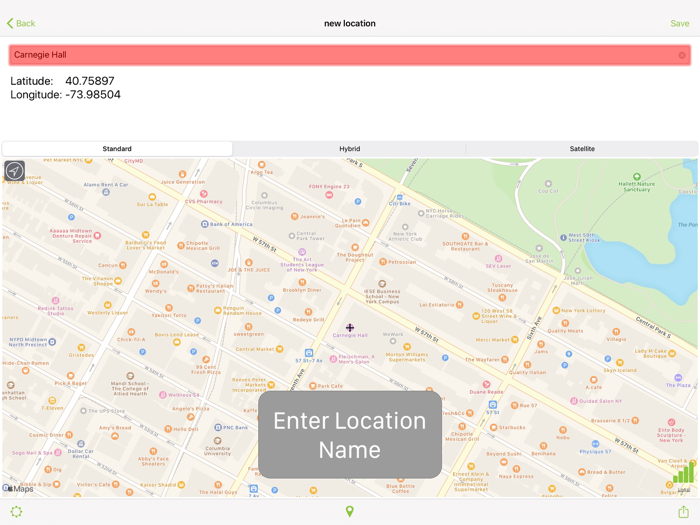Select the Carnegie Hall crosshair marker
700x525 pixels.
(350, 328)
